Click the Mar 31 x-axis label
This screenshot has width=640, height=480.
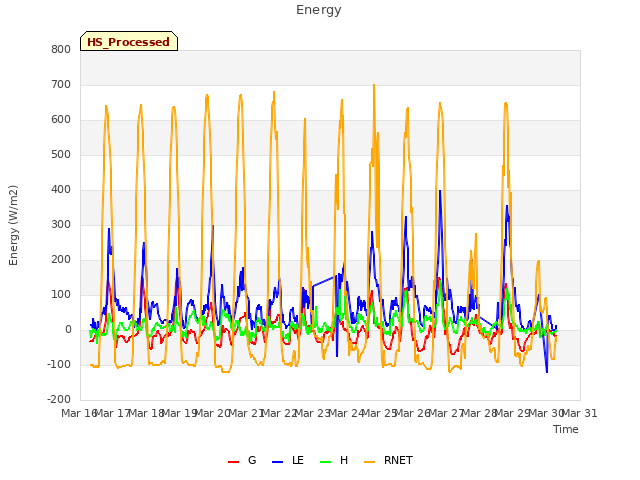click(x=580, y=413)
